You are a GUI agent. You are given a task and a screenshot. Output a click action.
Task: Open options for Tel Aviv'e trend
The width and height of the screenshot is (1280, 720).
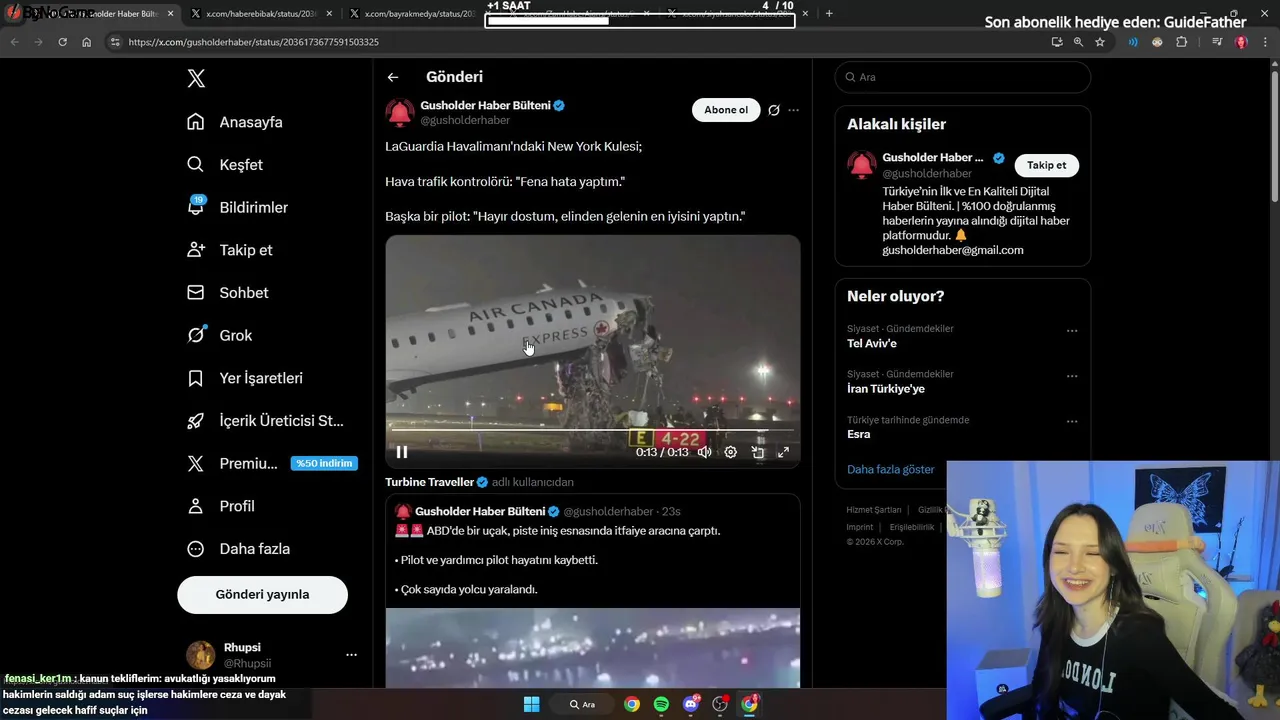pos(1071,331)
